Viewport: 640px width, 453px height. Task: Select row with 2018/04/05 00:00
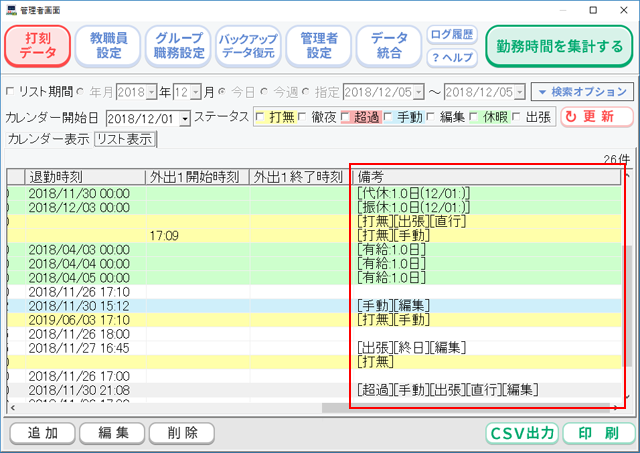click(x=314, y=278)
